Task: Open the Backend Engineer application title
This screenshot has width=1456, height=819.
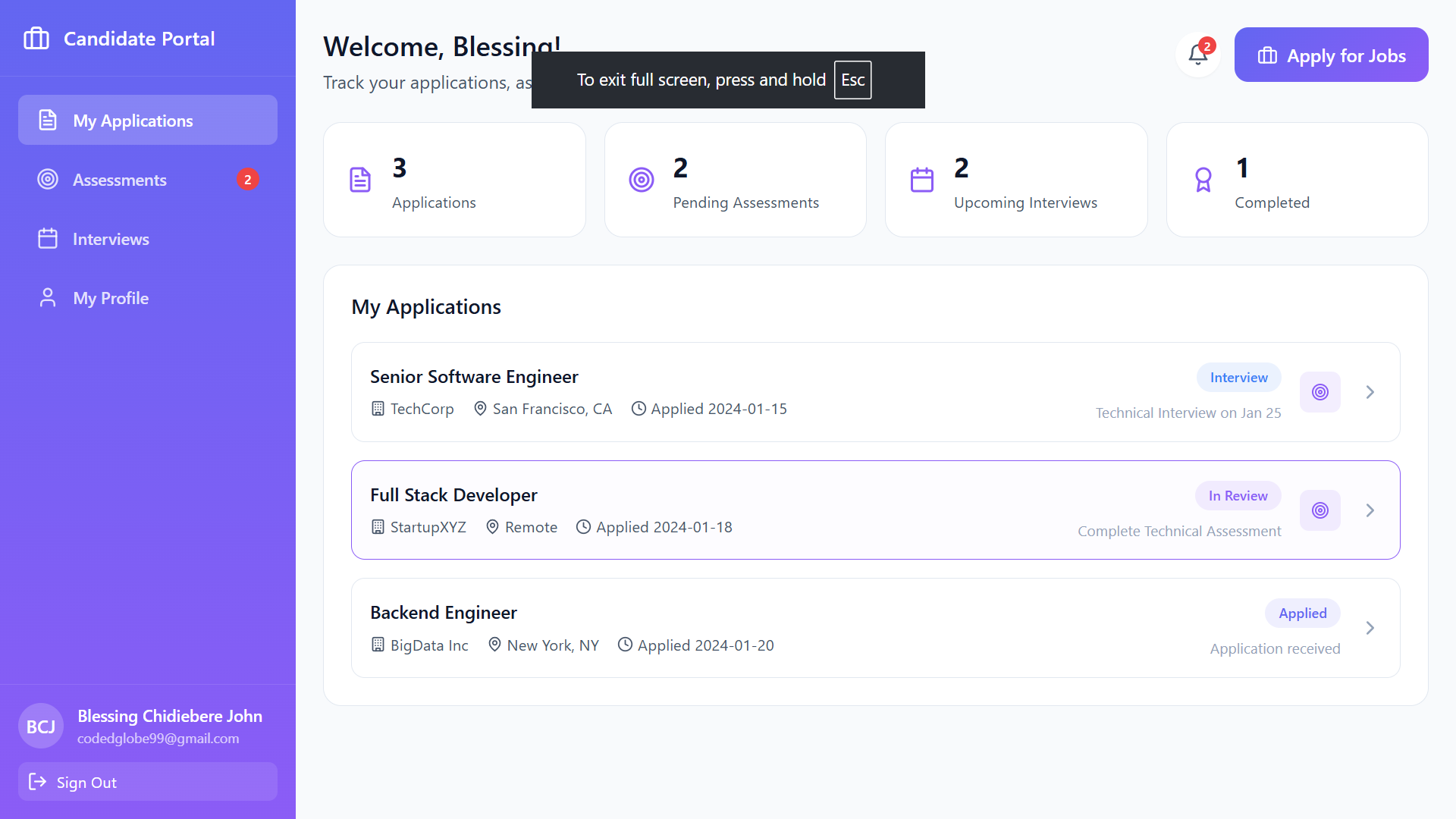Action: click(x=444, y=613)
